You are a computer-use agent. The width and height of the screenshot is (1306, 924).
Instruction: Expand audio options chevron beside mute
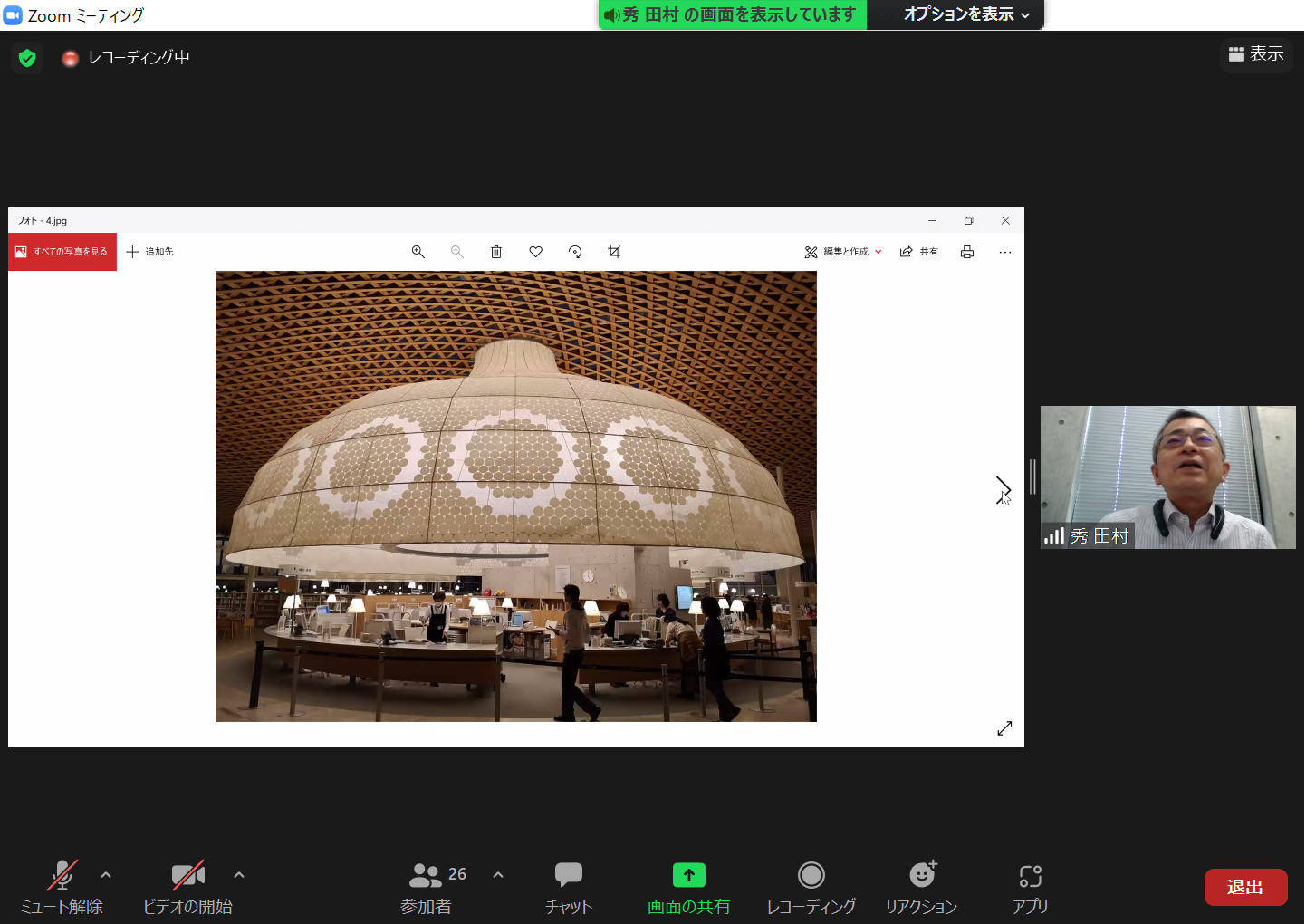106,875
